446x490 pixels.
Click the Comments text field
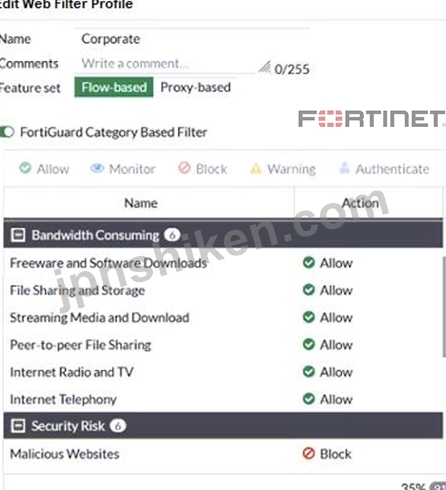coord(167,64)
